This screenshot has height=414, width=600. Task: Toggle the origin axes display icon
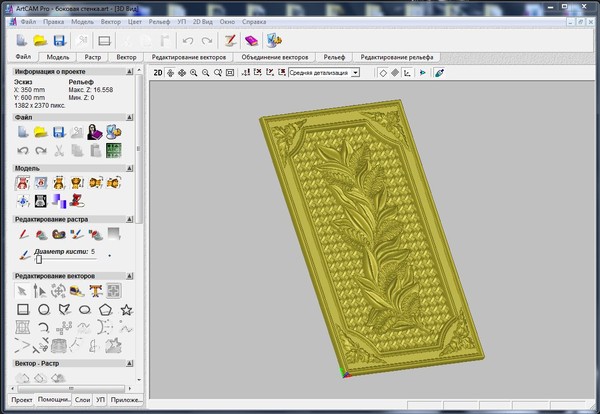click(x=407, y=73)
